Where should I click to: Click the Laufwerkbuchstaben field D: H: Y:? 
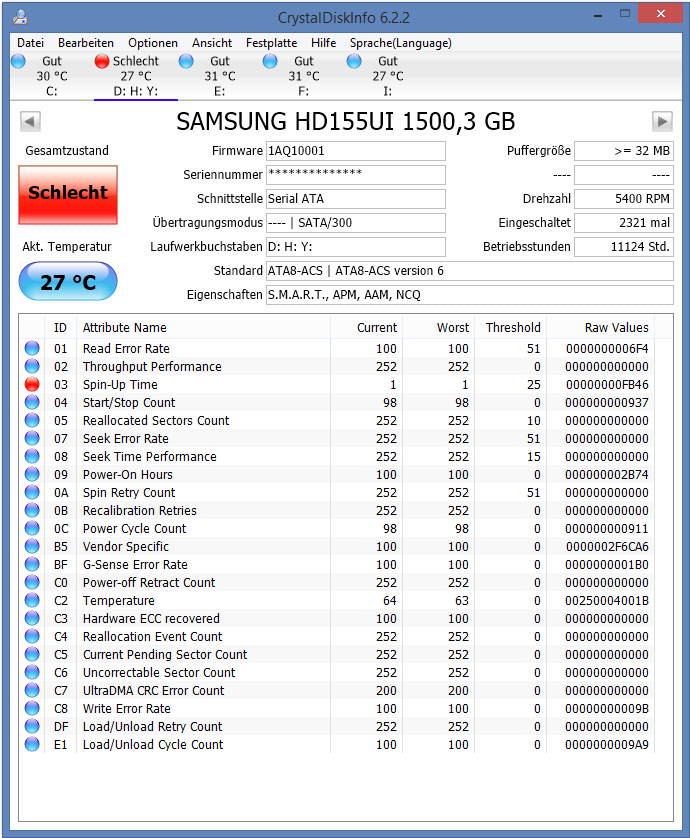click(355, 247)
